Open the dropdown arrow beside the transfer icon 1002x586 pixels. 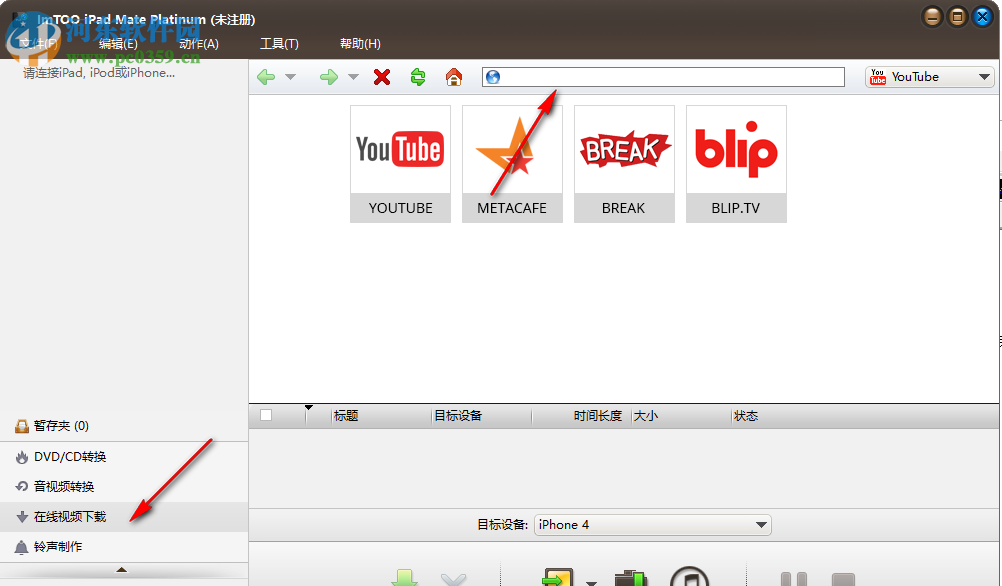(x=592, y=582)
